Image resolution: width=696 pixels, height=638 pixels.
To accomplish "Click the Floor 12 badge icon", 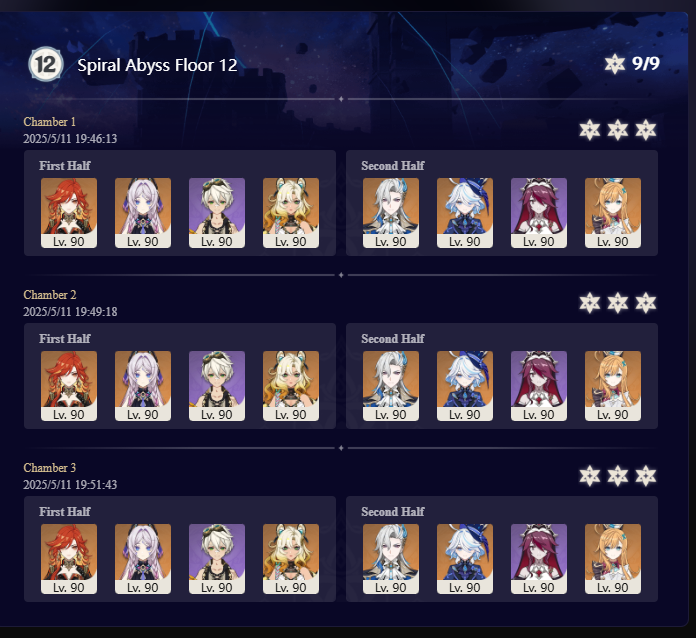I will (45, 64).
